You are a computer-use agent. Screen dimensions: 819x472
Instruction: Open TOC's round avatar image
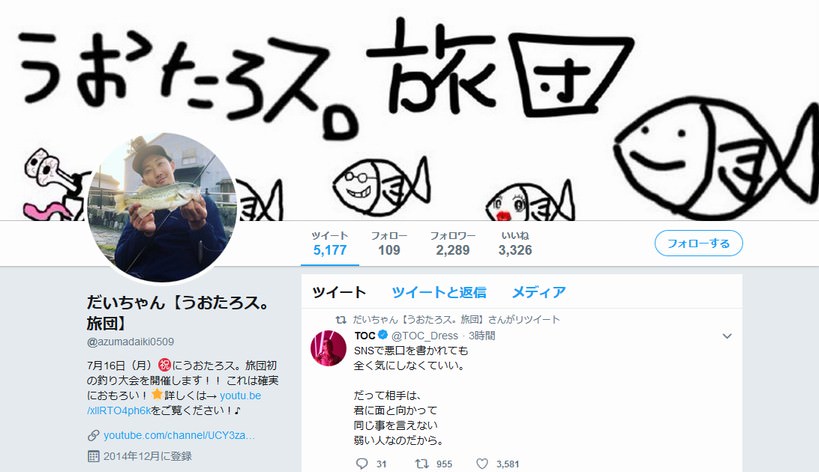click(x=328, y=348)
